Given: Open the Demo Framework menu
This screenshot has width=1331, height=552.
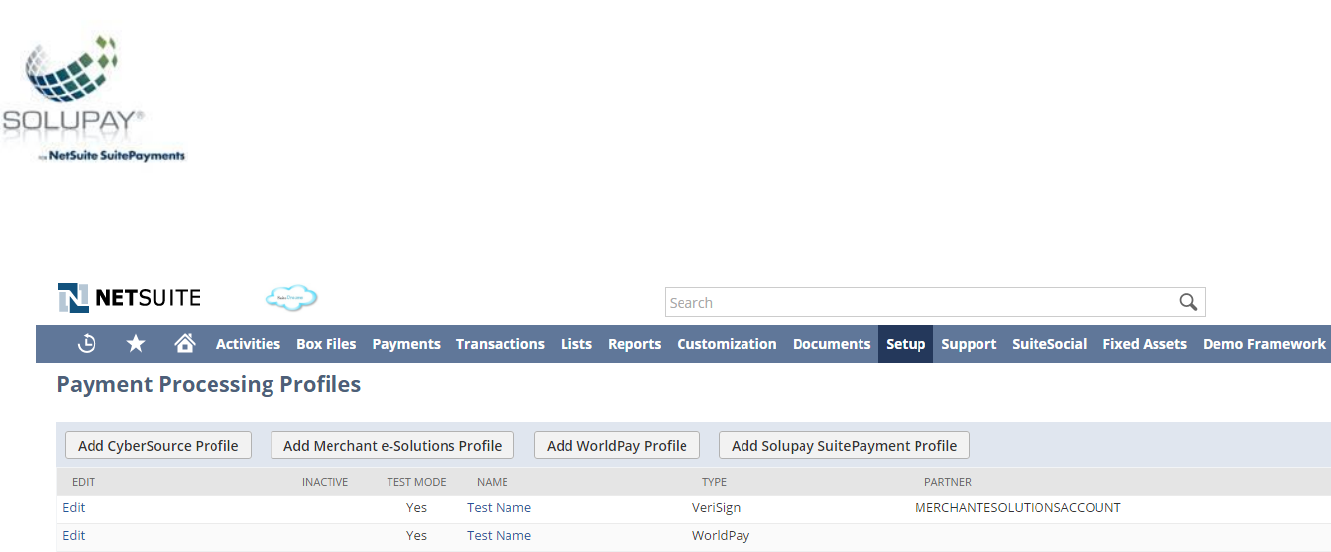Looking at the screenshot, I should pos(1264,344).
